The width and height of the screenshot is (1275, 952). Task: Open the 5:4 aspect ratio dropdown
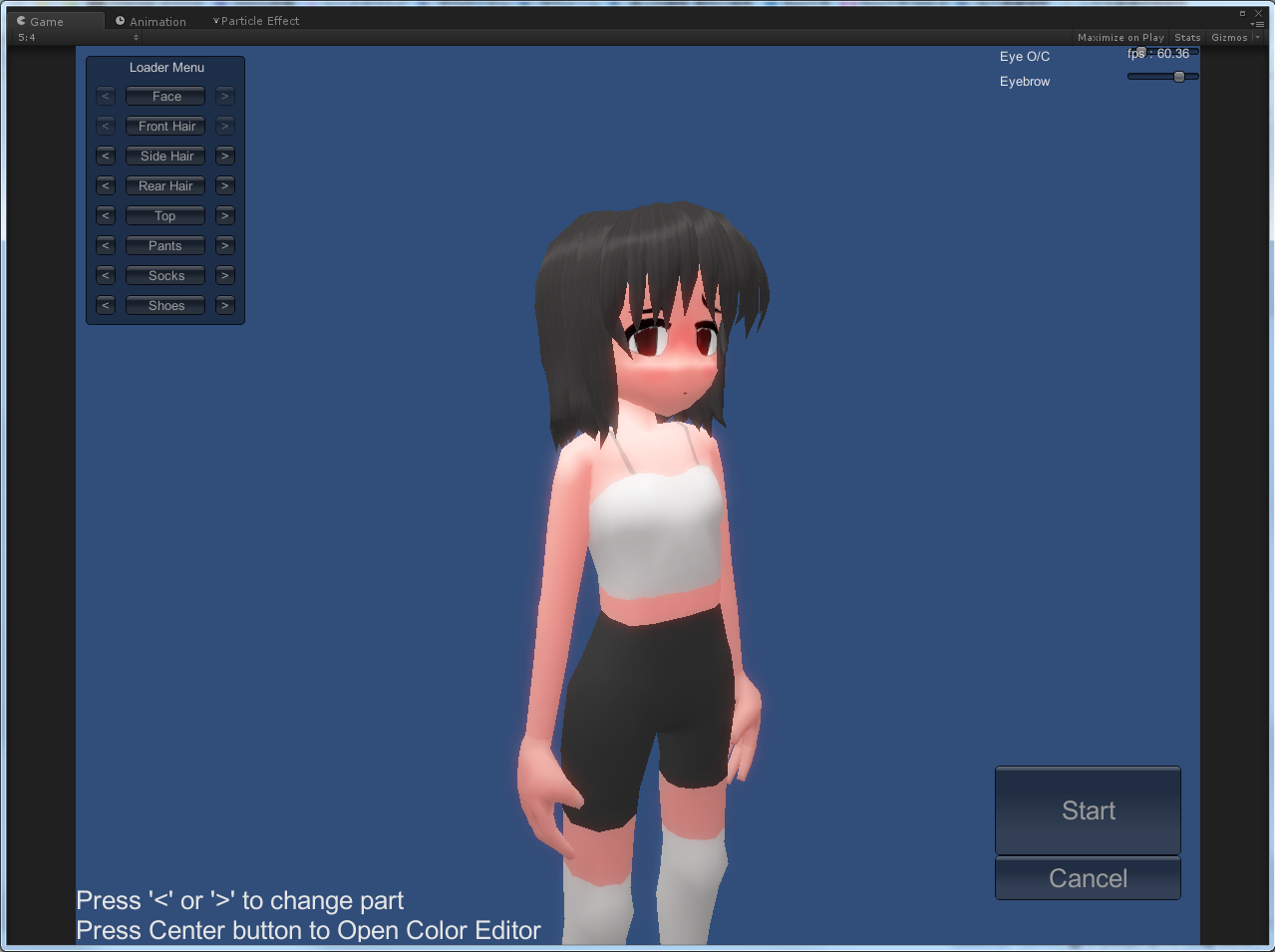click(78, 38)
